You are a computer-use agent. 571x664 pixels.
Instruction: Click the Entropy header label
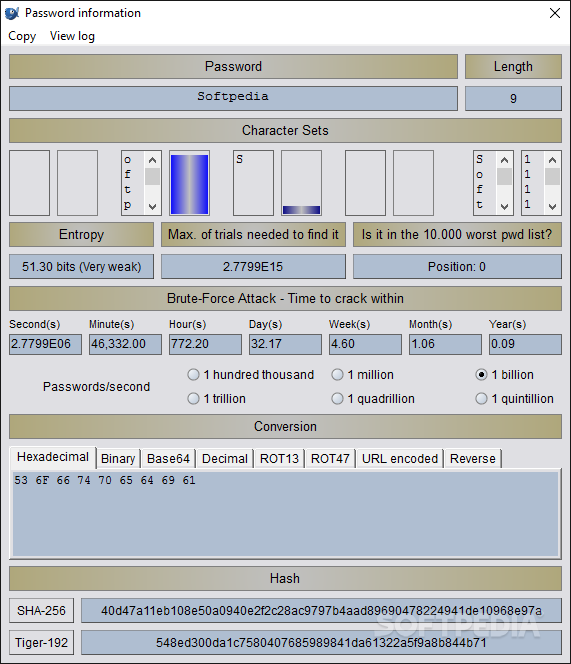81,235
